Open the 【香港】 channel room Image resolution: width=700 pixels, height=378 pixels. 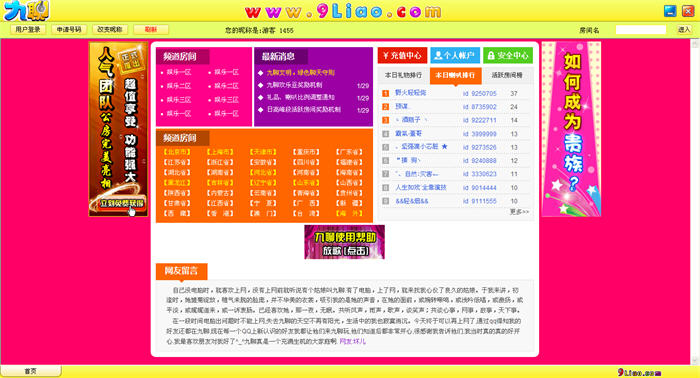[x=220, y=213]
